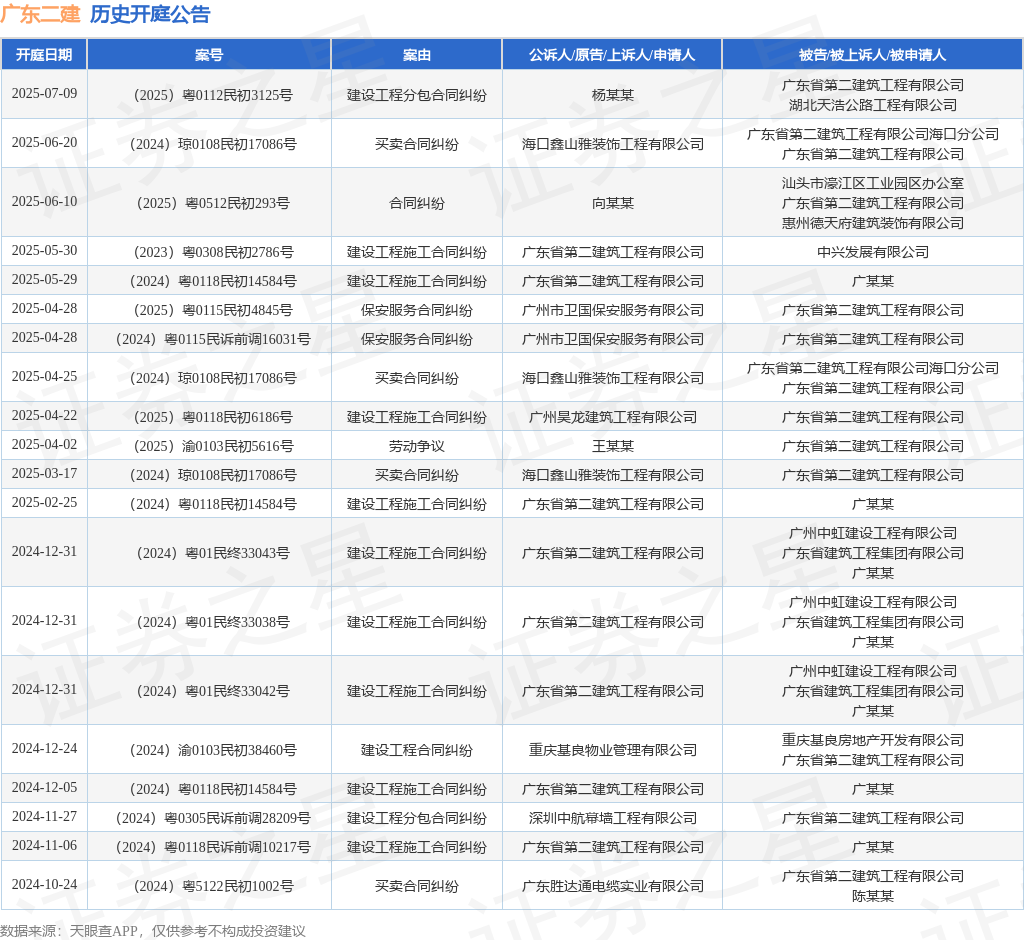This screenshot has width=1024, height=940.
Task: Select case number (2024)粤01民终33043号
Action: (x=209, y=553)
